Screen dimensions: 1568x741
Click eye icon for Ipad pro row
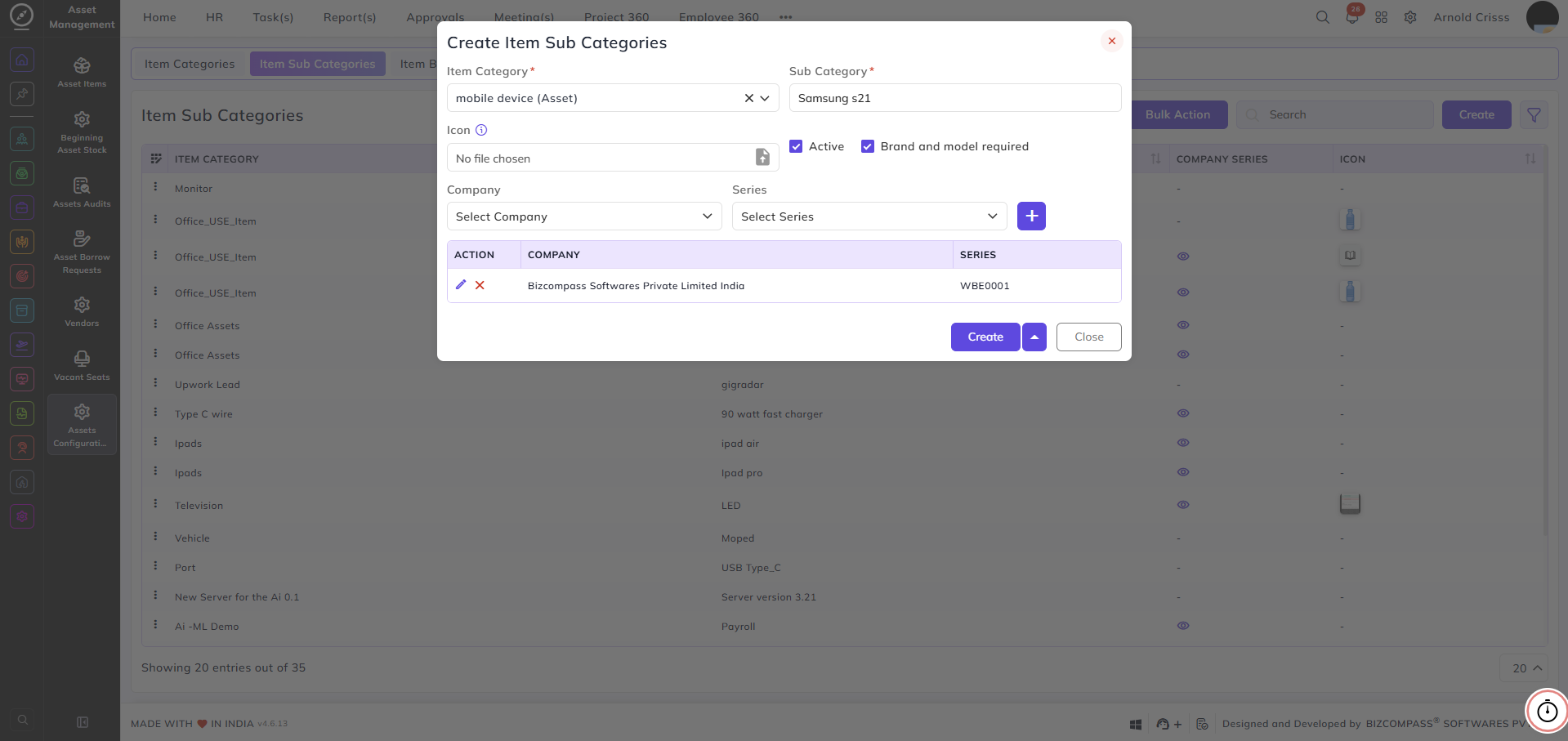[x=1183, y=472]
